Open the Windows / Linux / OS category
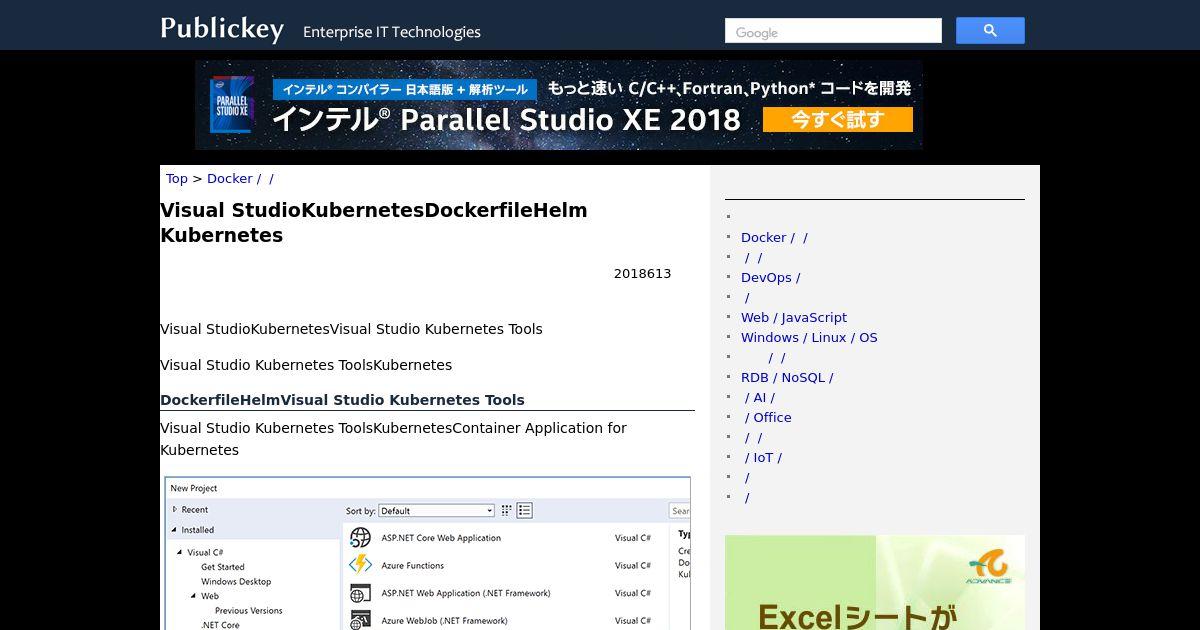The height and width of the screenshot is (630, 1200). (x=809, y=337)
